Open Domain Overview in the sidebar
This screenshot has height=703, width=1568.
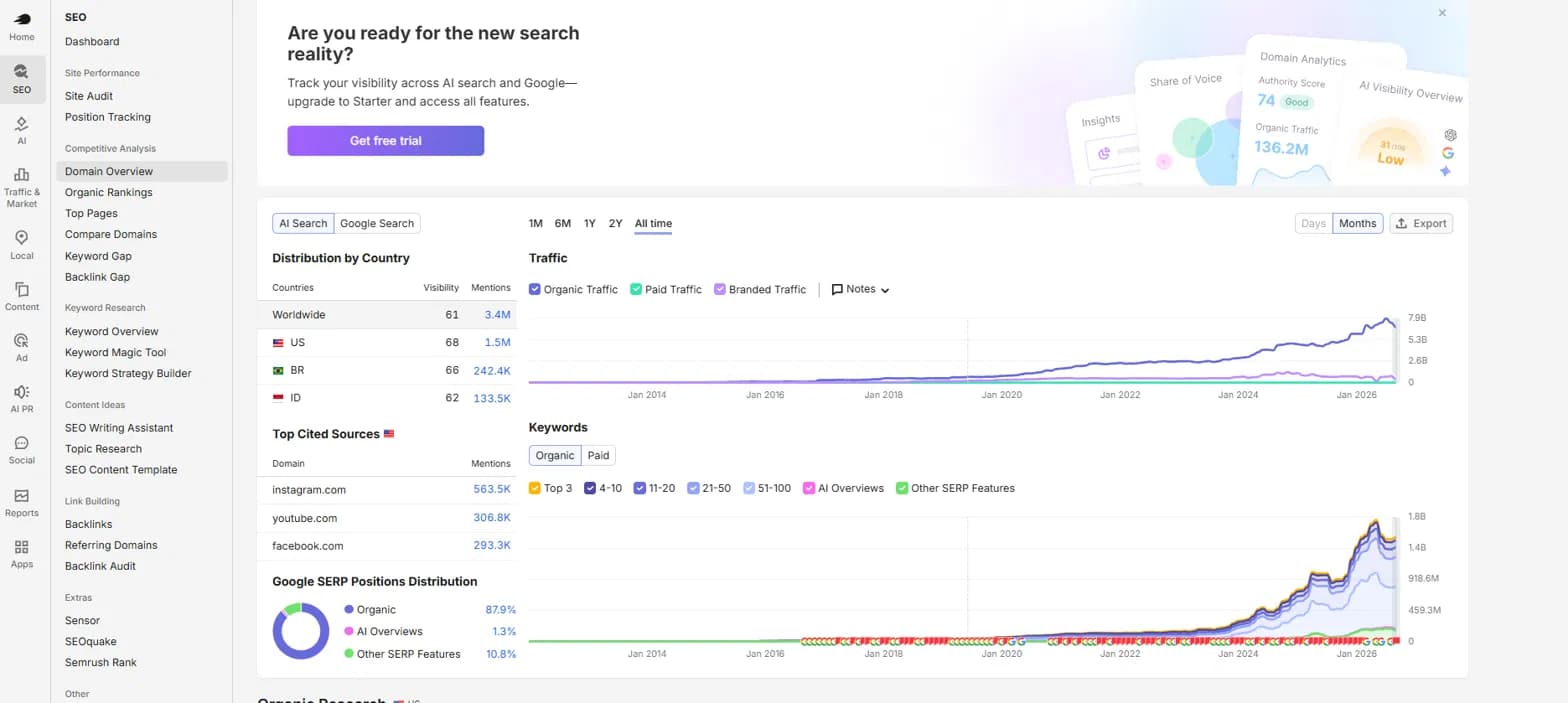click(x=142, y=171)
